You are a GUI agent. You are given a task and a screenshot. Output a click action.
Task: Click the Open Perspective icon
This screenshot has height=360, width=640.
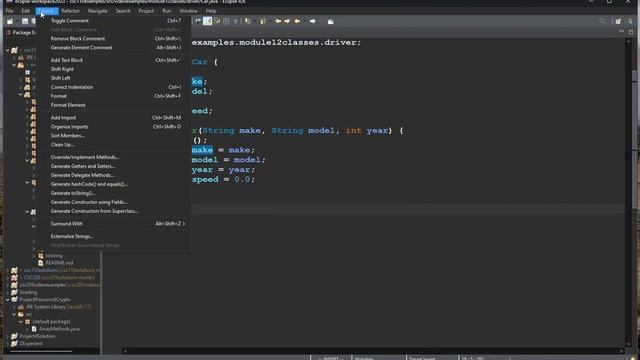(618, 21)
